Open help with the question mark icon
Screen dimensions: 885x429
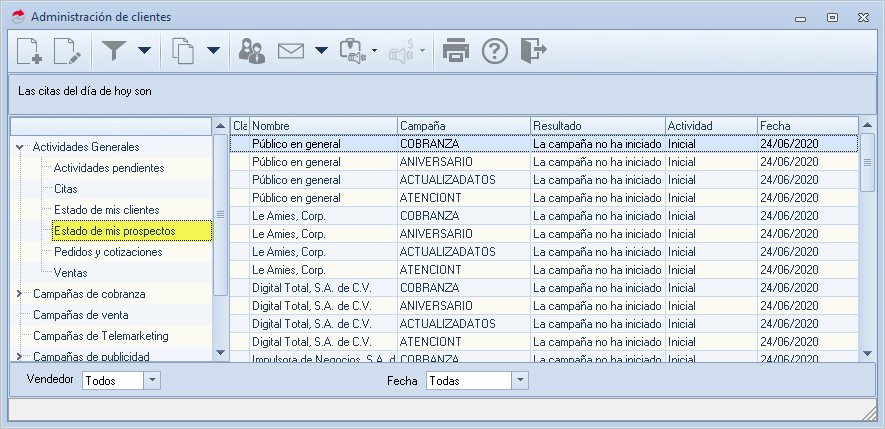(495, 50)
